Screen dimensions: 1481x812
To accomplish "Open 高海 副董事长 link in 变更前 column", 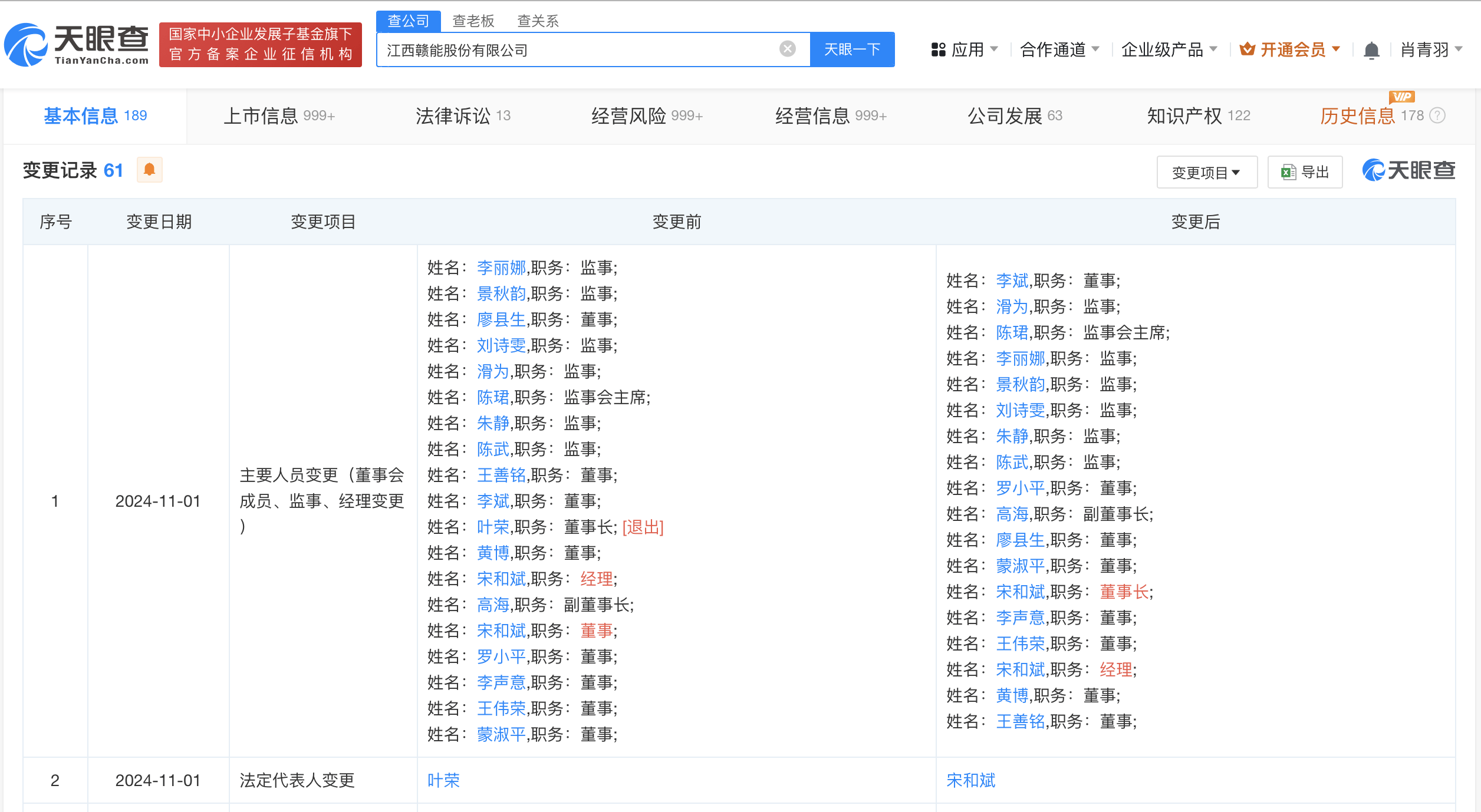I will point(493,605).
